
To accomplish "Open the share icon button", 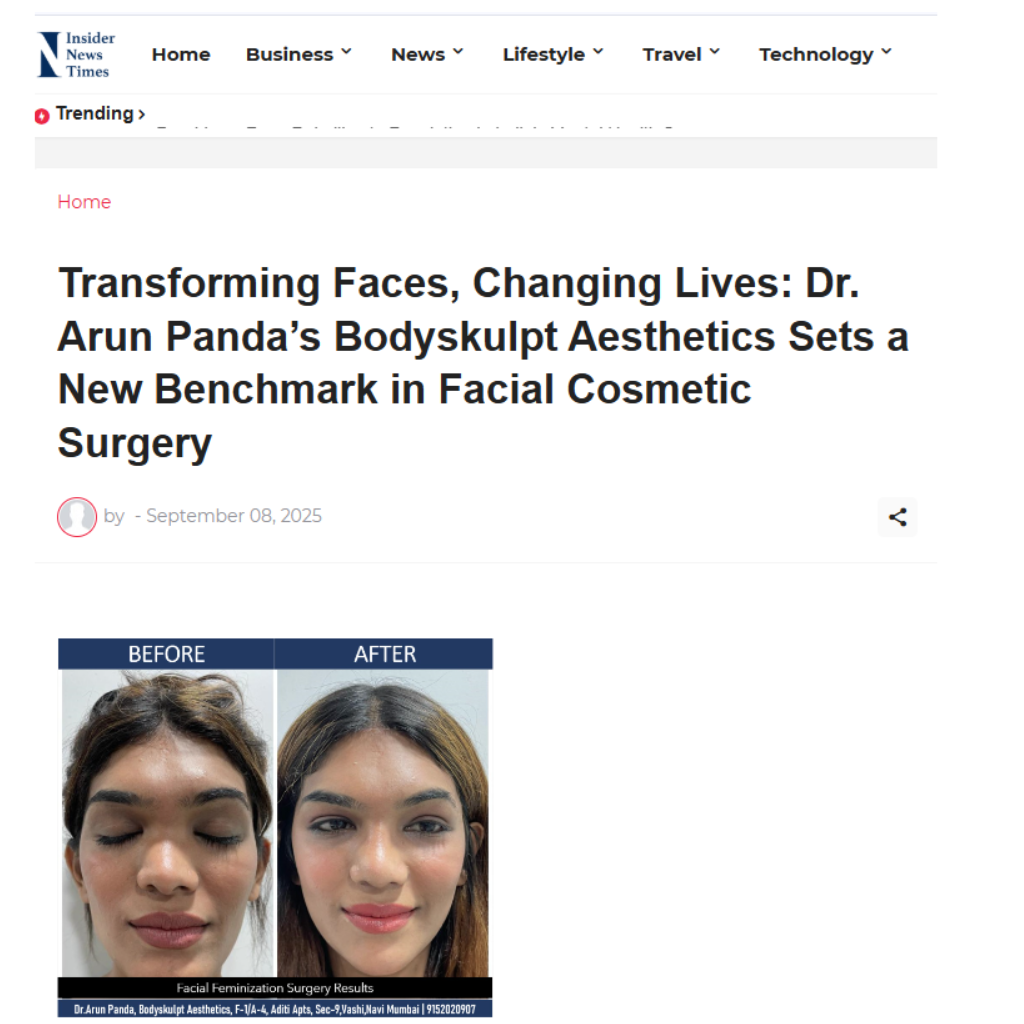I will point(897,517).
